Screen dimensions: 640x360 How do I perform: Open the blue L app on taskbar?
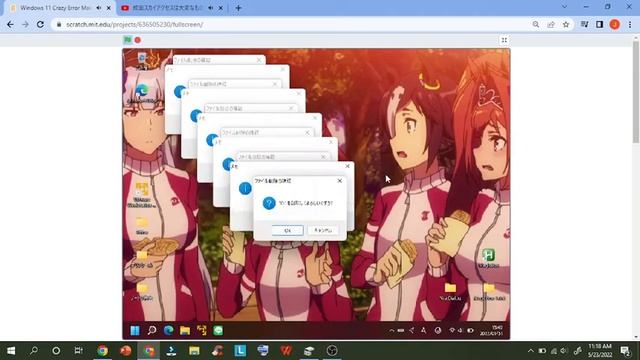(x=240, y=351)
